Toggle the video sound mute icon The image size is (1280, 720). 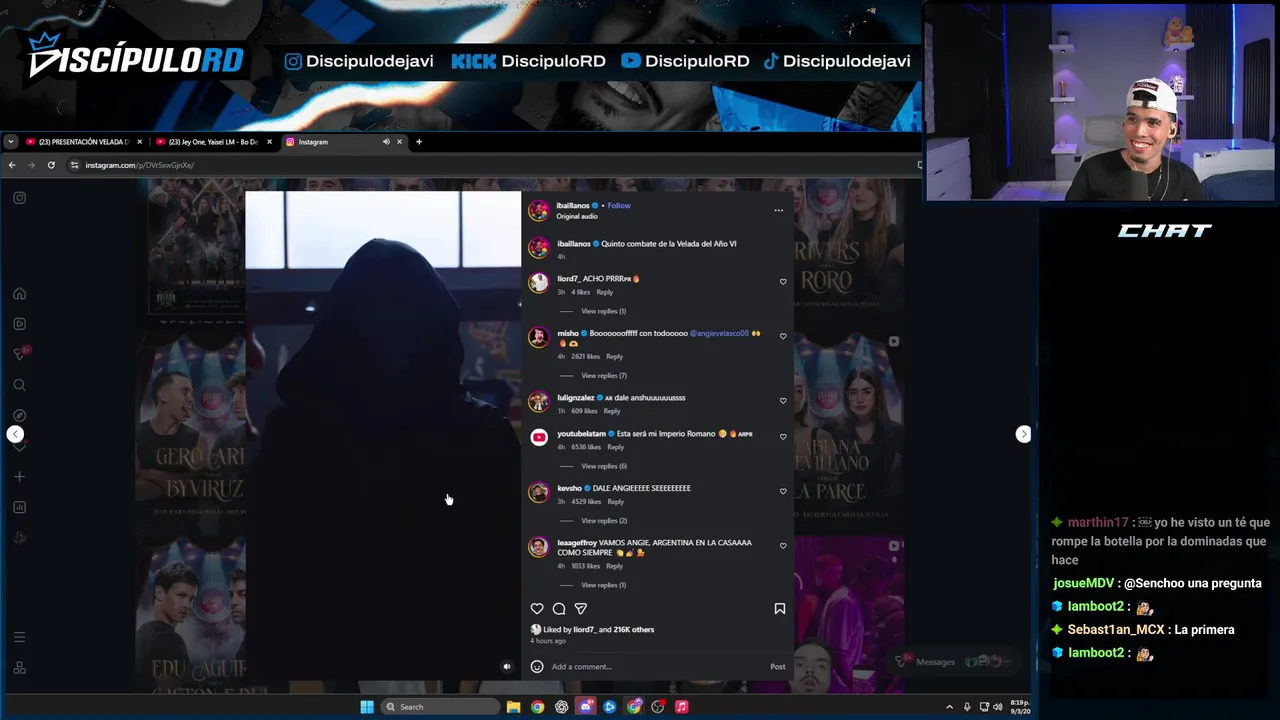(x=507, y=666)
